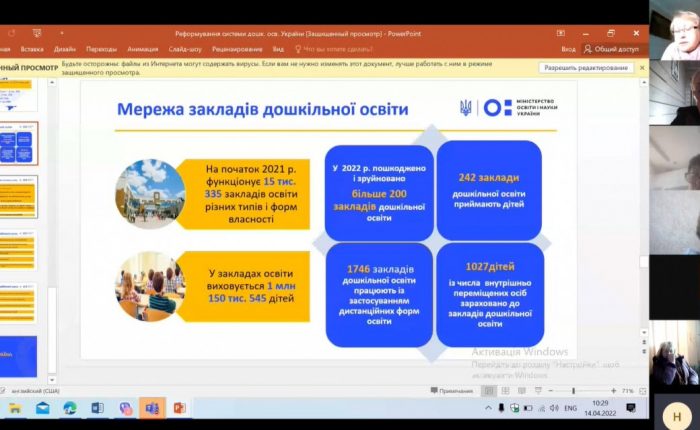700x430 pixels.
Task: Click the PowerPoint icon in the taskbar
Action: 179,408
